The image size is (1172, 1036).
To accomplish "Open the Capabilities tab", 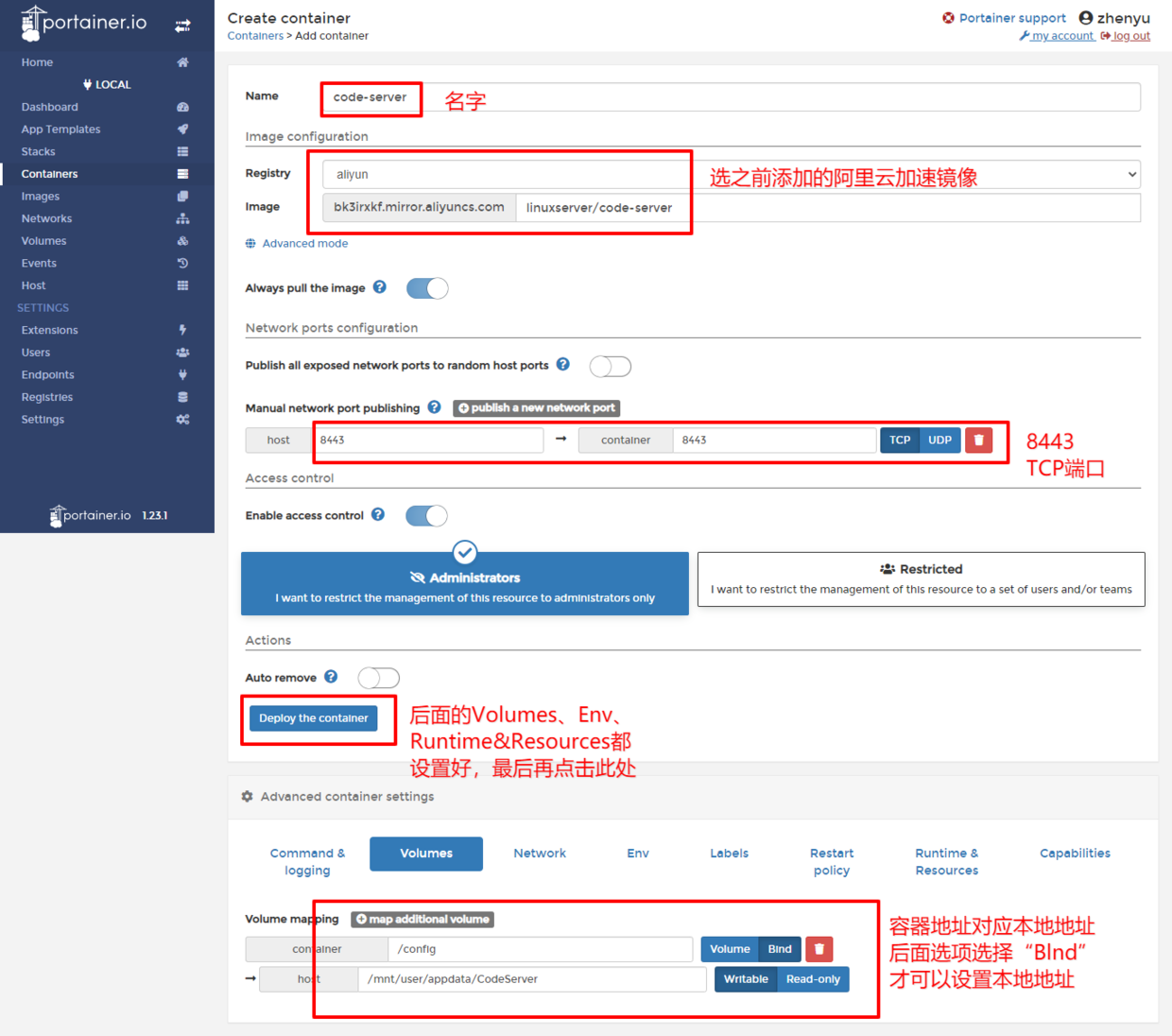I will click(x=1075, y=854).
